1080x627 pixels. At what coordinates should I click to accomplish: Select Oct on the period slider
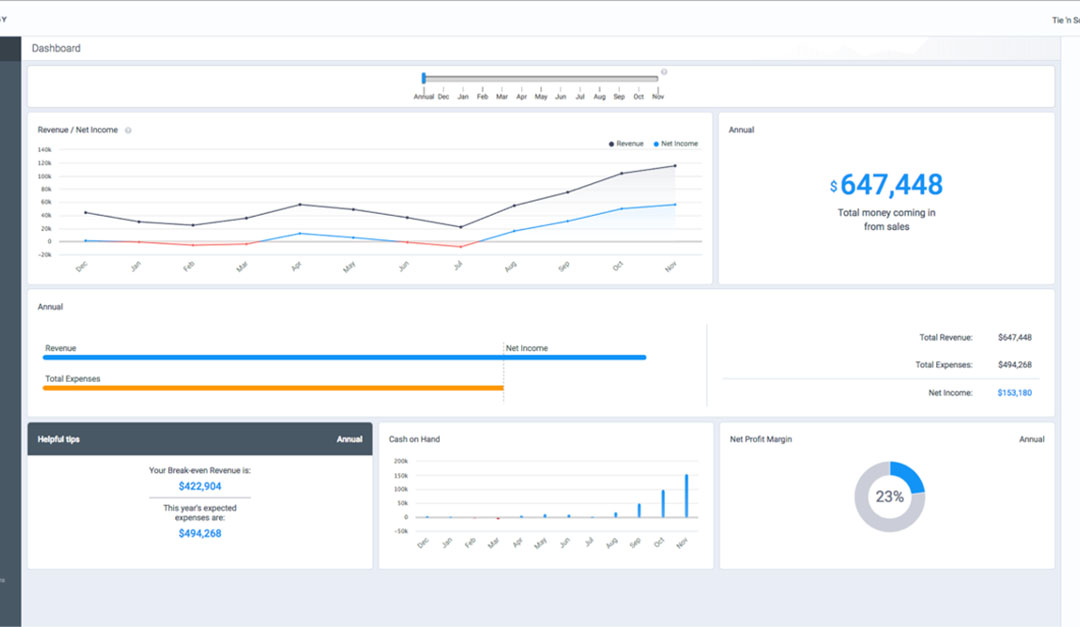point(638,97)
